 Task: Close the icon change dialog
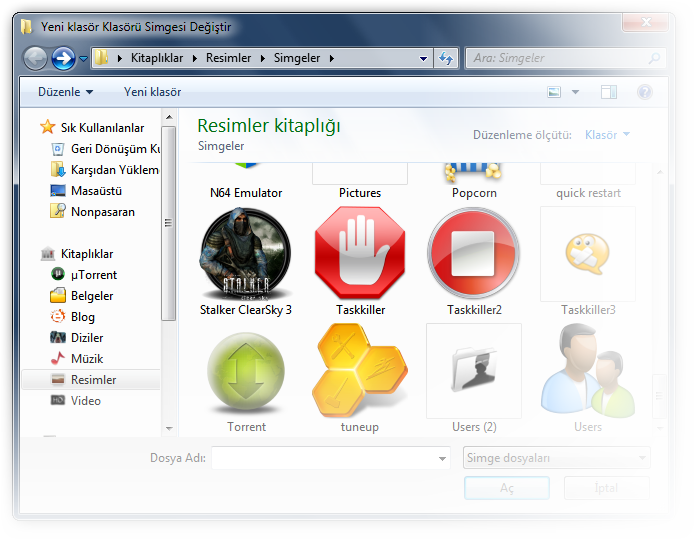point(646,22)
